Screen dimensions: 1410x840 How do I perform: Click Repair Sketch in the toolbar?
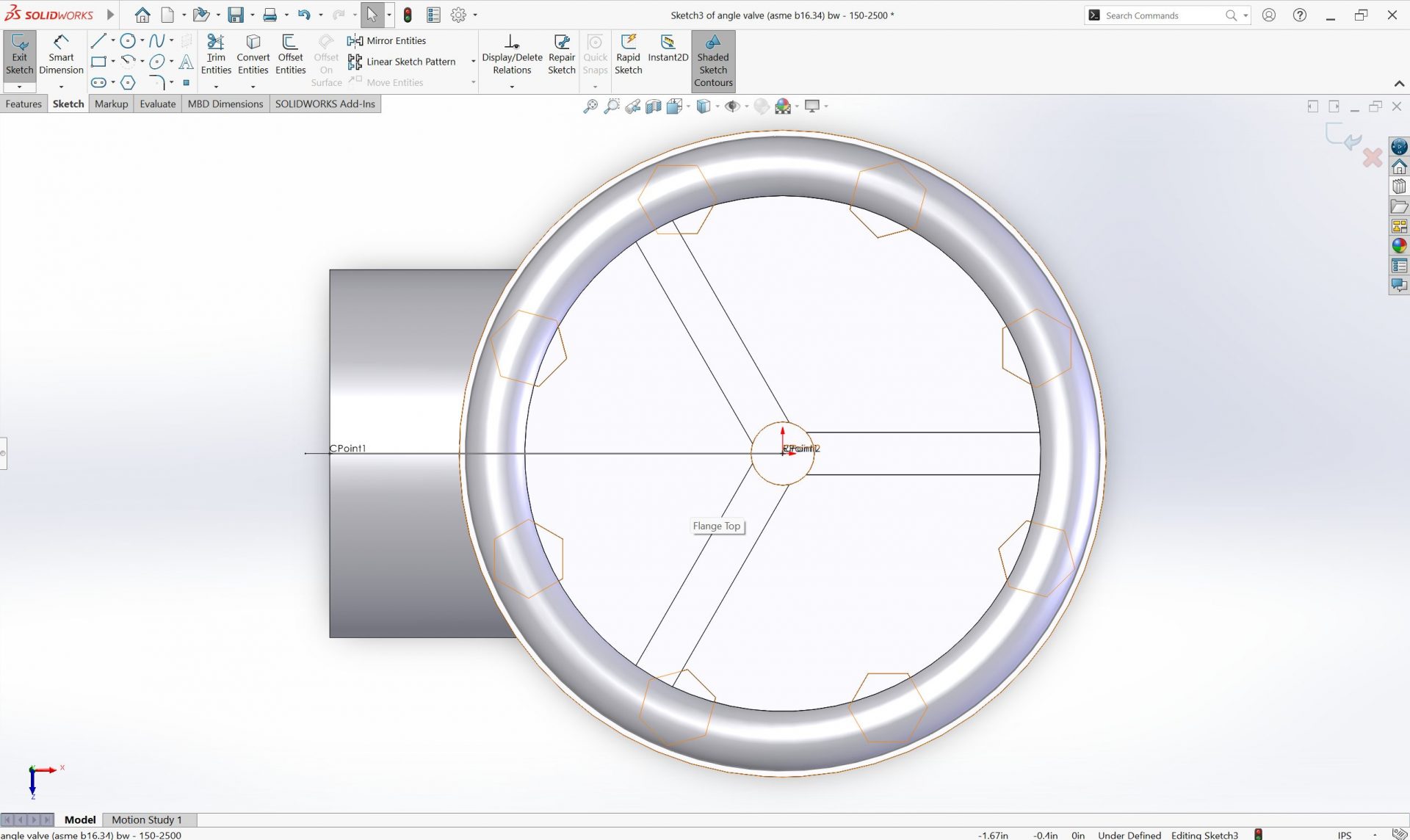point(562,55)
